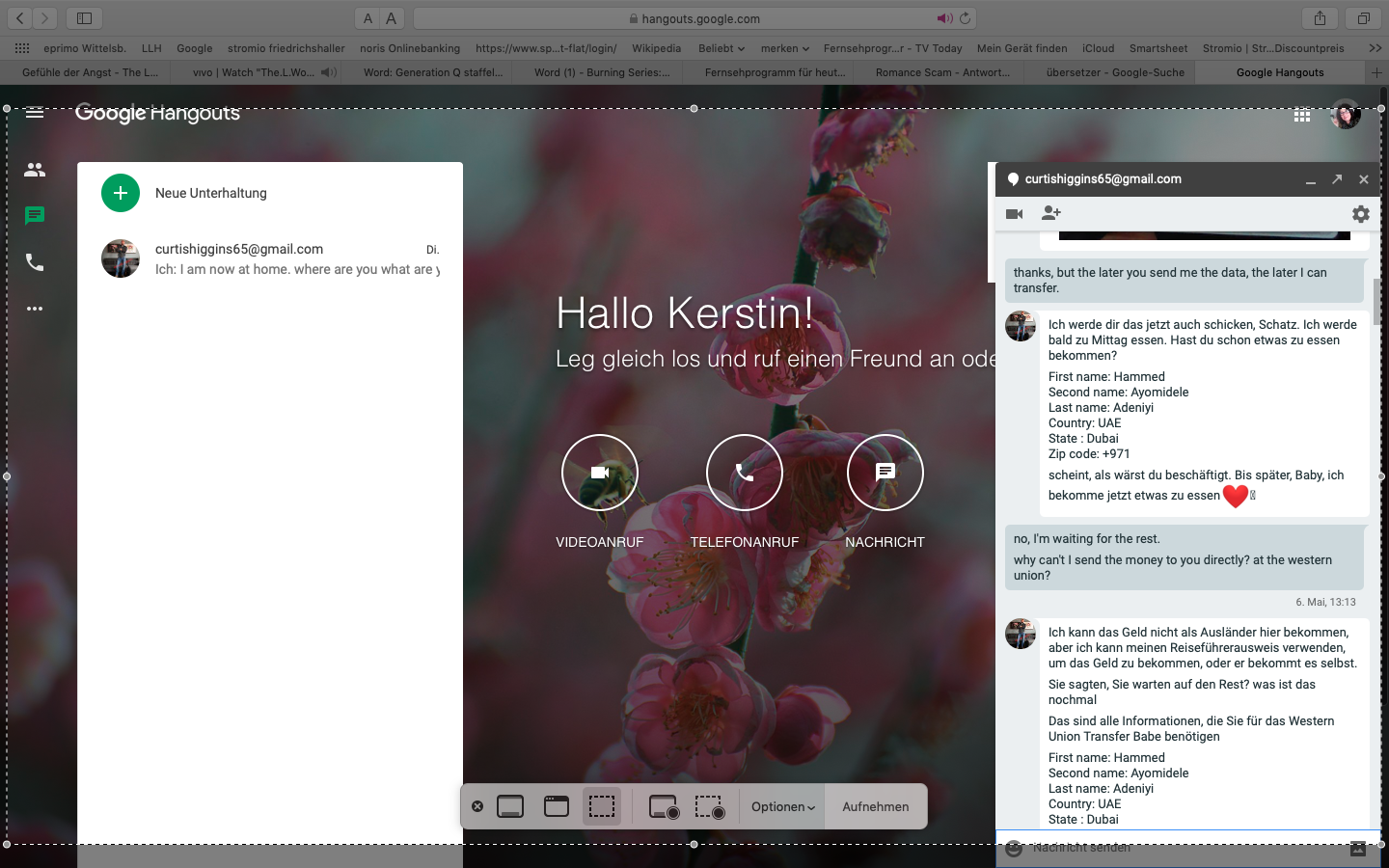This screenshot has width=1389, height=868.
Task: Open conversation with curtishiggins65@gmail.com
Action: (x=270, y=258)
